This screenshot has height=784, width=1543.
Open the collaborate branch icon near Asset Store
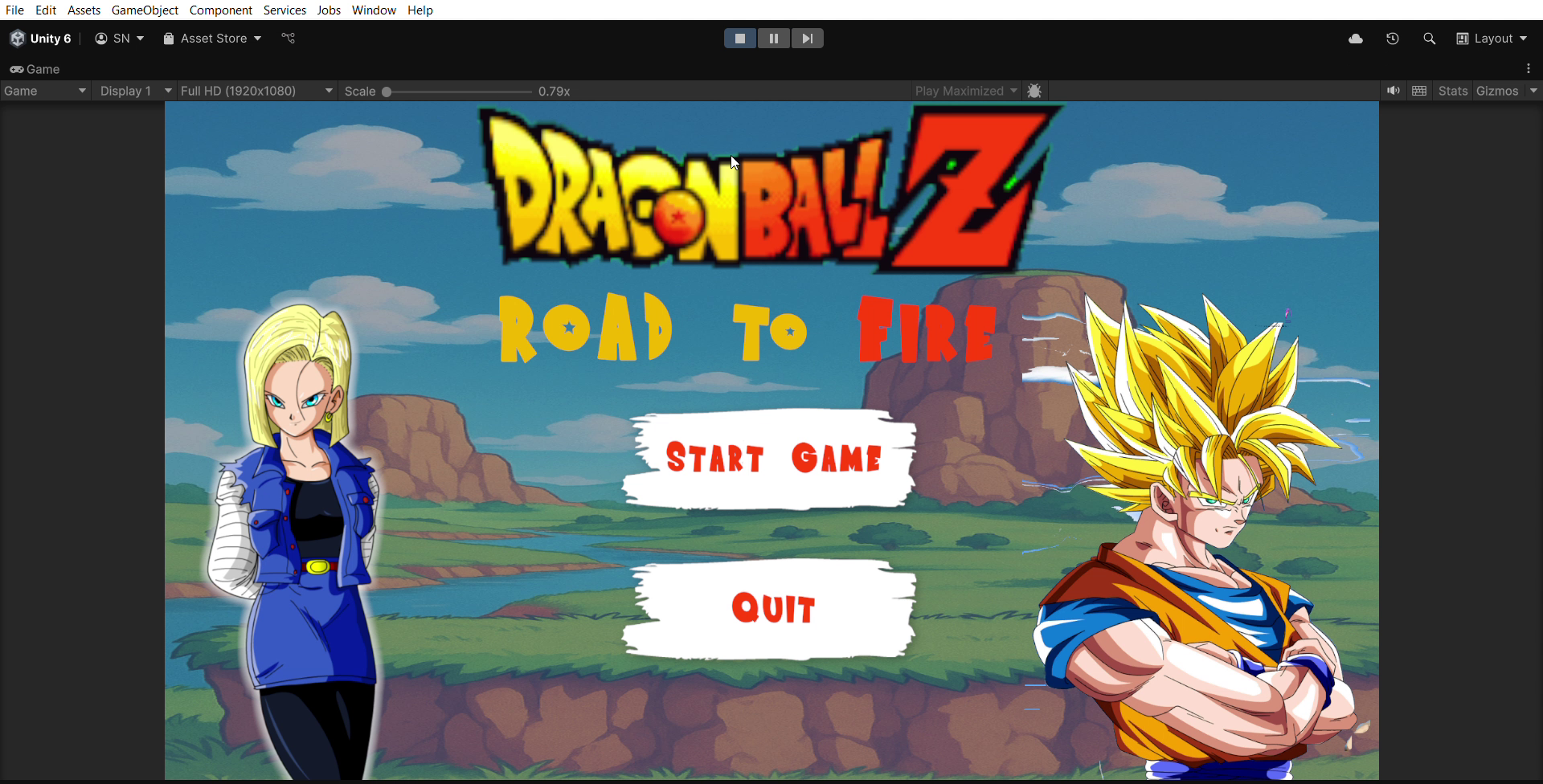click(x=288, y=38)
